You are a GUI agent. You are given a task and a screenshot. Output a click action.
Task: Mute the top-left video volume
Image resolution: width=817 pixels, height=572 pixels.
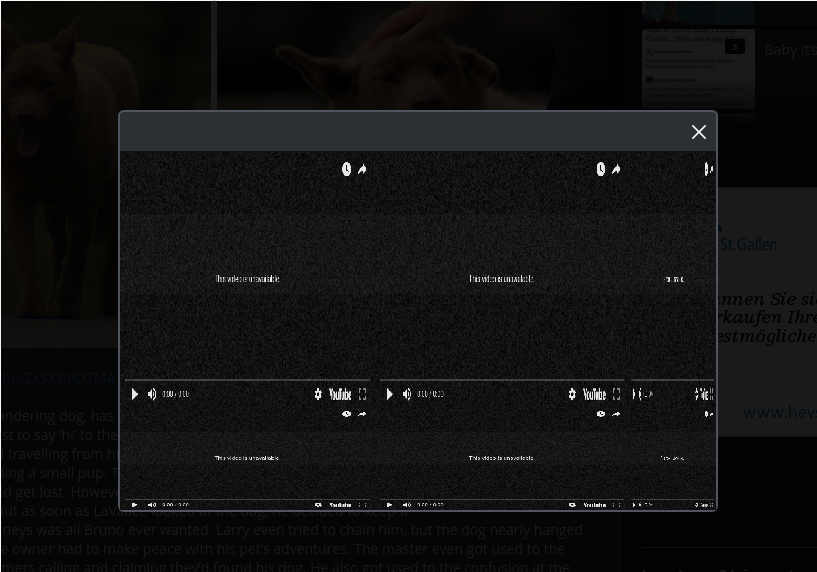pyautogui.click(x=152, y=395)
